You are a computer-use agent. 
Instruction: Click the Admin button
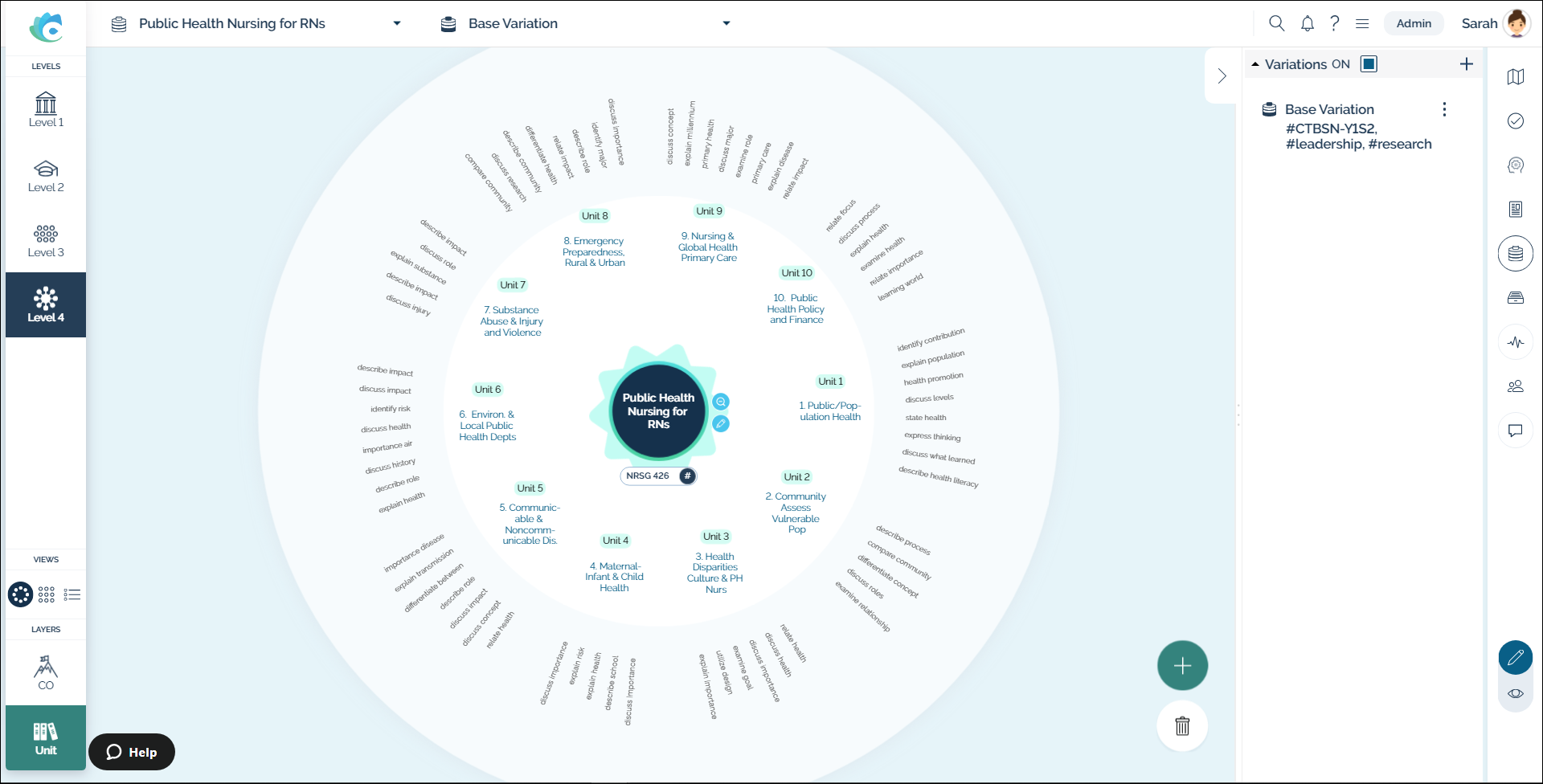point(1413,23)
